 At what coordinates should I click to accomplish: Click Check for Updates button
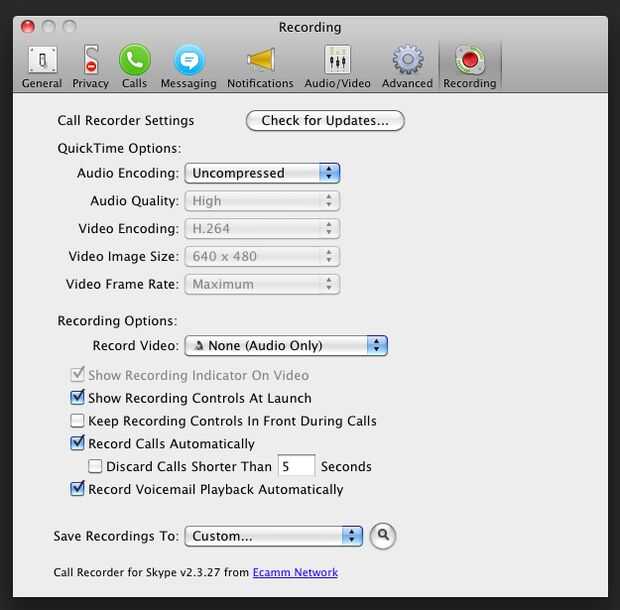pos(325,121)
